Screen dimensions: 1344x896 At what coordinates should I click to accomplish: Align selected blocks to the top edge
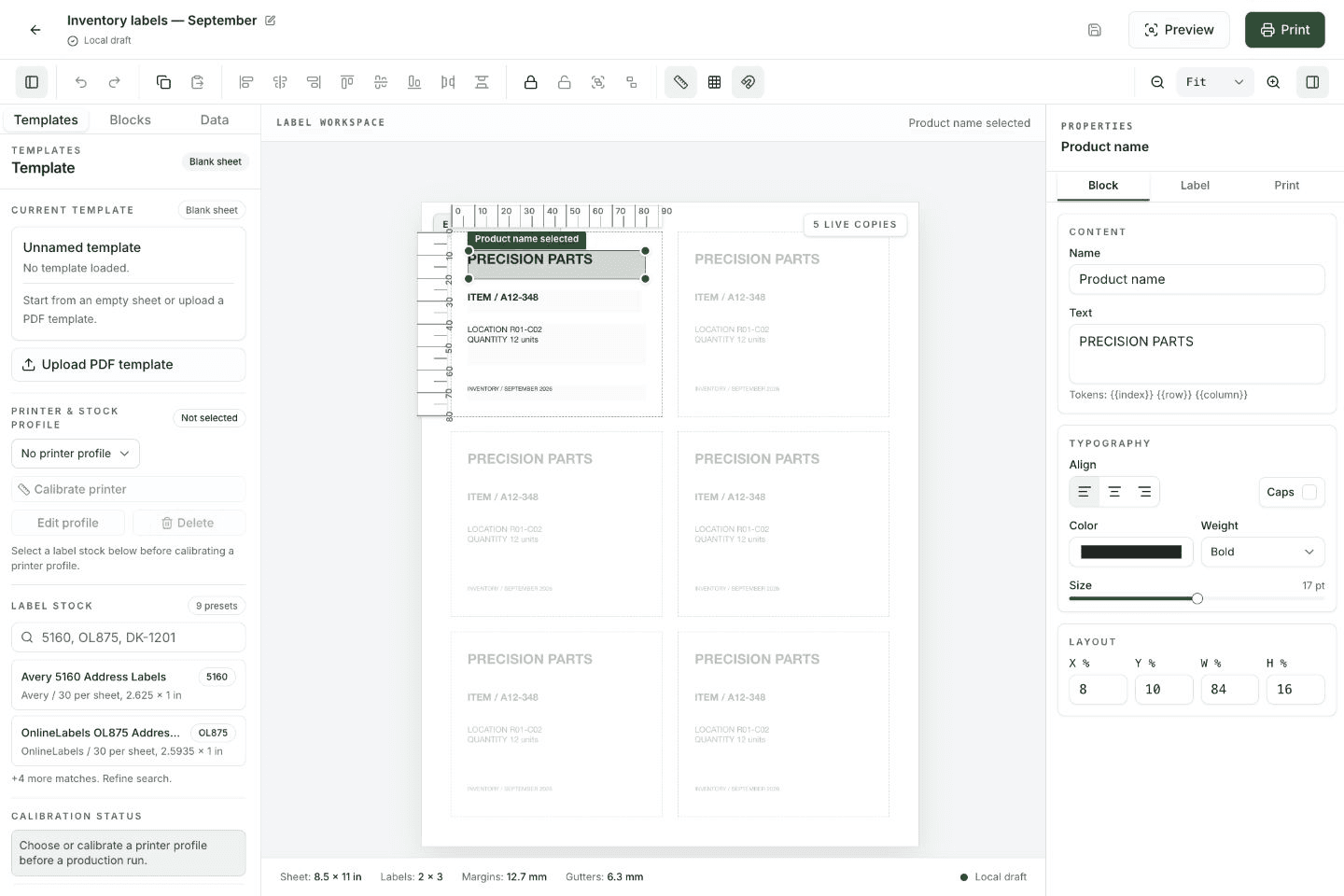(x=347, y=82)
